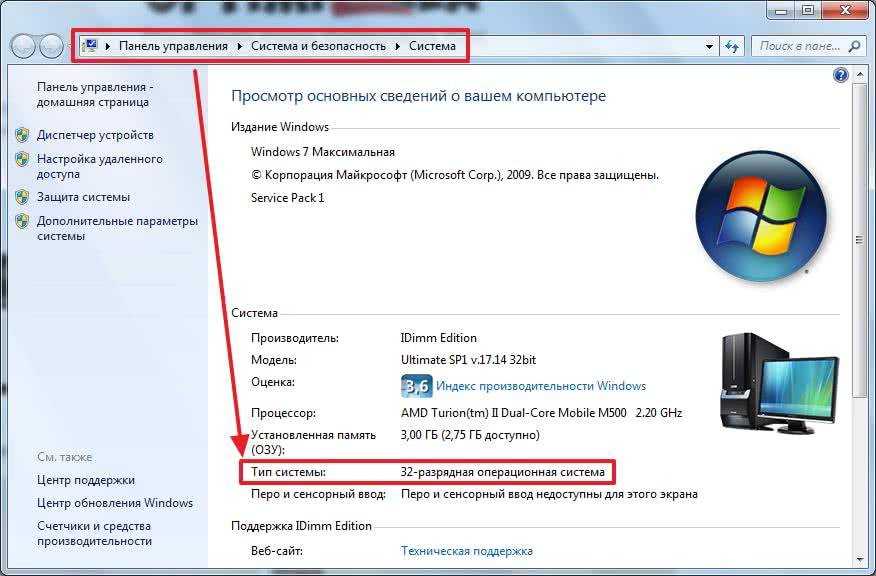The height and width of the screenshot is (576, 876).
Task: Maximize the System window
Action: pyautogui.click(x=808, y=10)
